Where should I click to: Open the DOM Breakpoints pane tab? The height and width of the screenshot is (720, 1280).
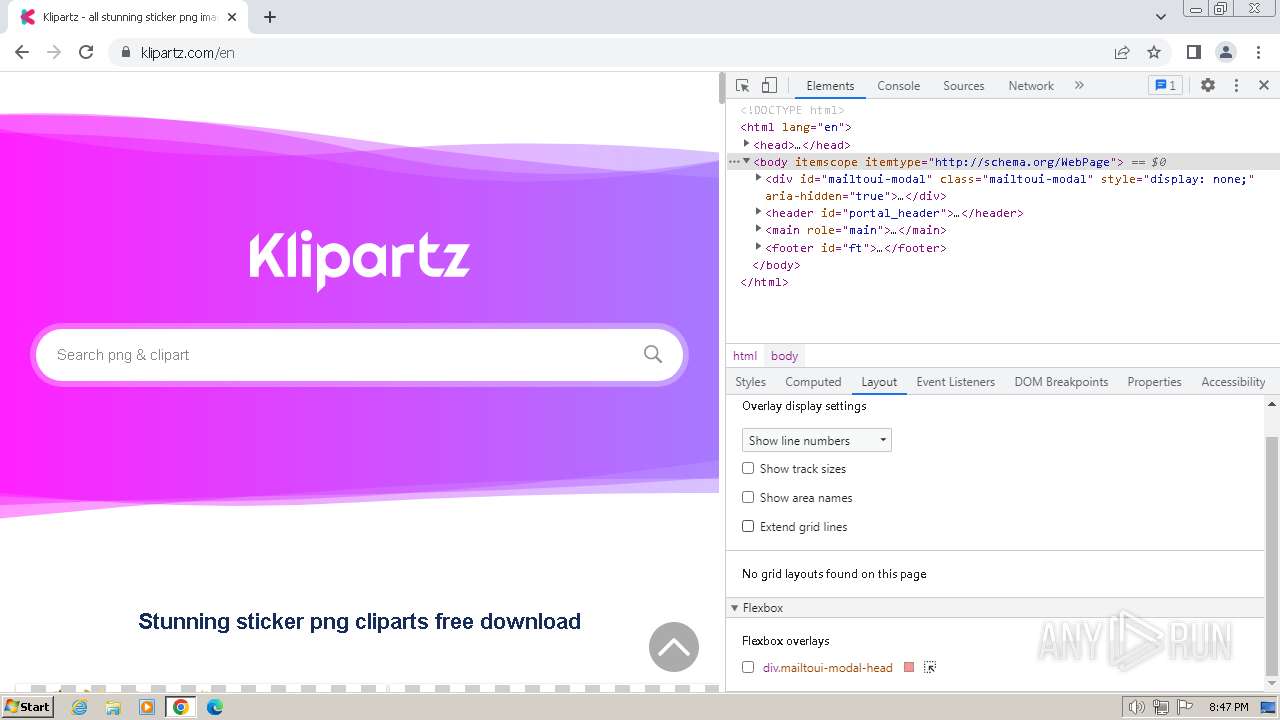tap(1061, 382)
